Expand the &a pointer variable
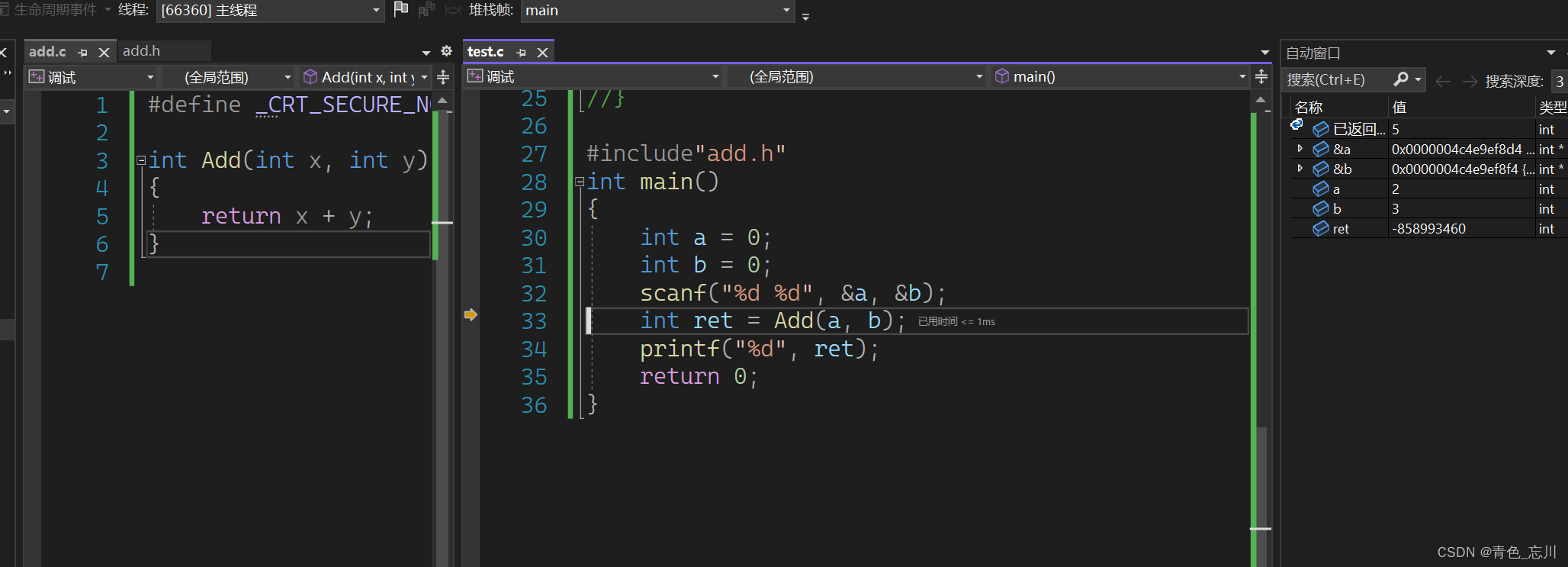 pos(1300,149)
